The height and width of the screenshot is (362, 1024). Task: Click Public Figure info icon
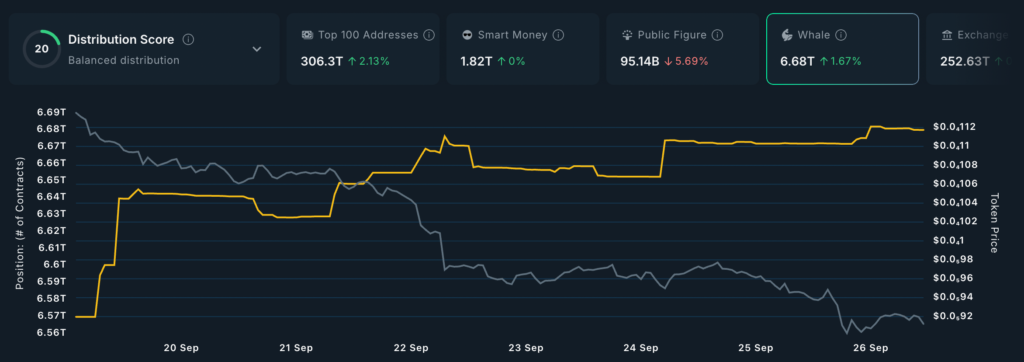click(718, 35)
